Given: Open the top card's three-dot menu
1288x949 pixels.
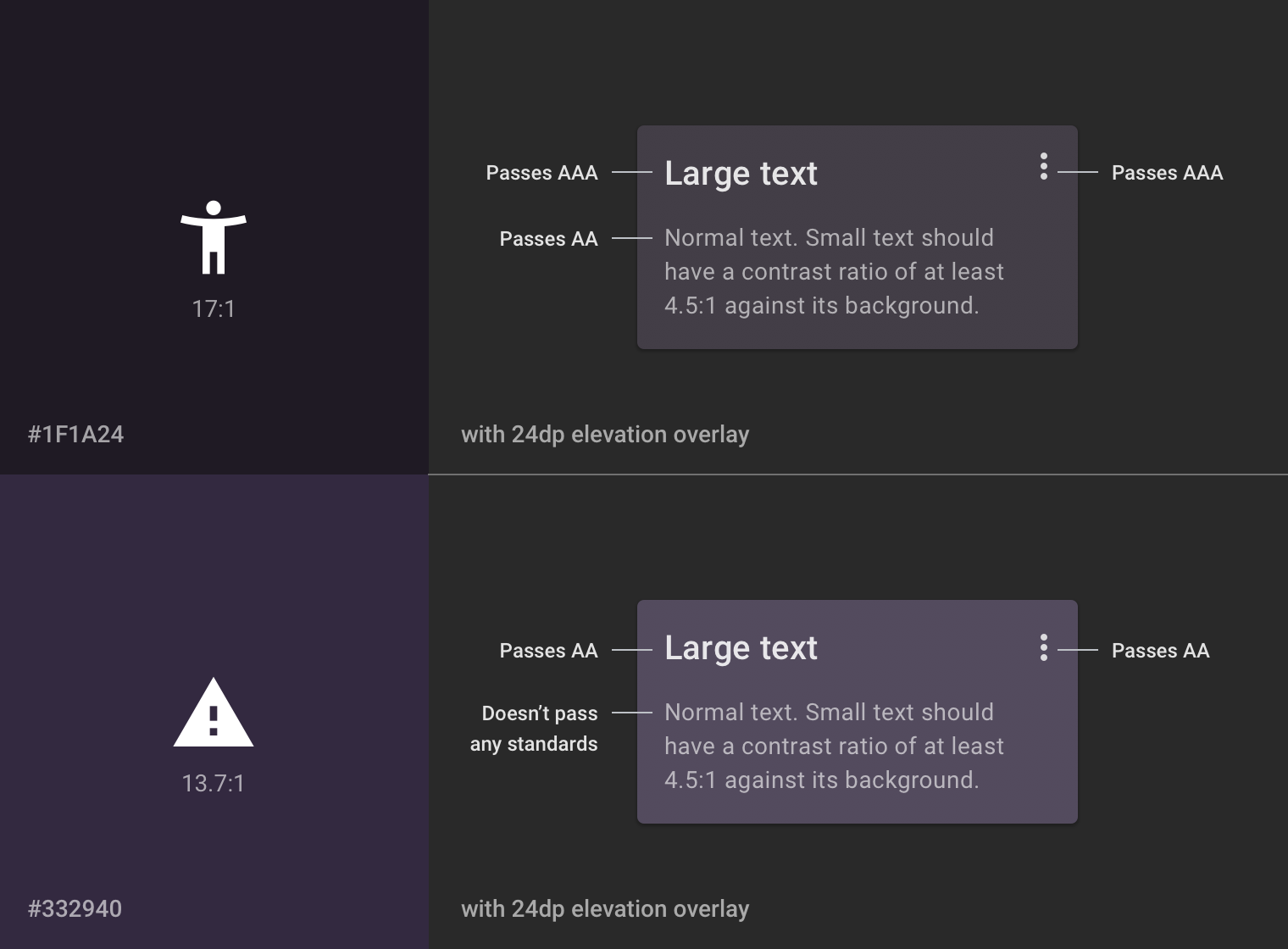Looking at the screenshot, I should (1043, 166).
